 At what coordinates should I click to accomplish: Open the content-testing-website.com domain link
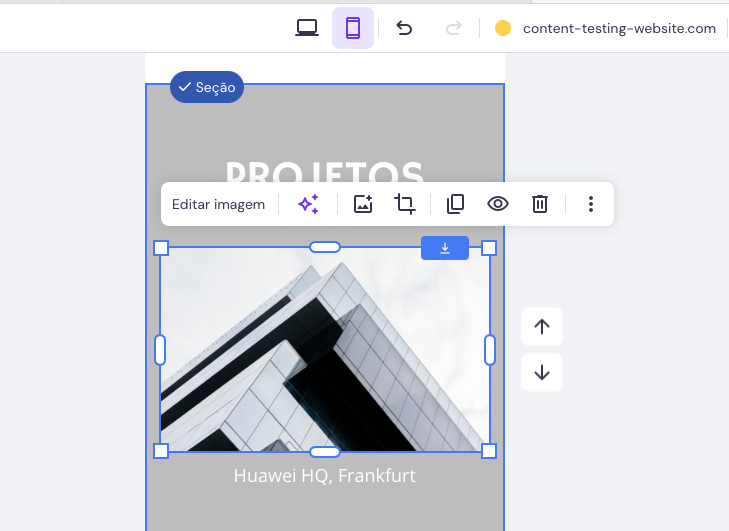click(619, 28)
